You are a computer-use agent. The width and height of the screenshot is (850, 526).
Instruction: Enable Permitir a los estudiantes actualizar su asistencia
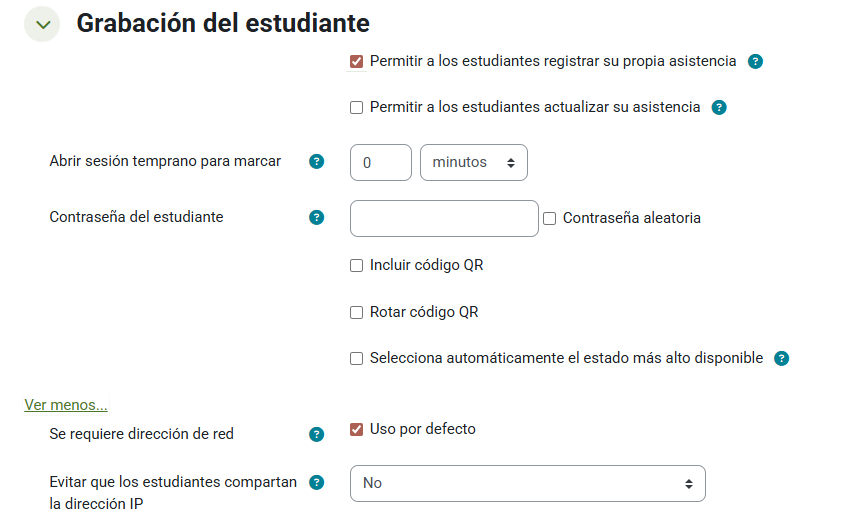[x=356, y=107]
